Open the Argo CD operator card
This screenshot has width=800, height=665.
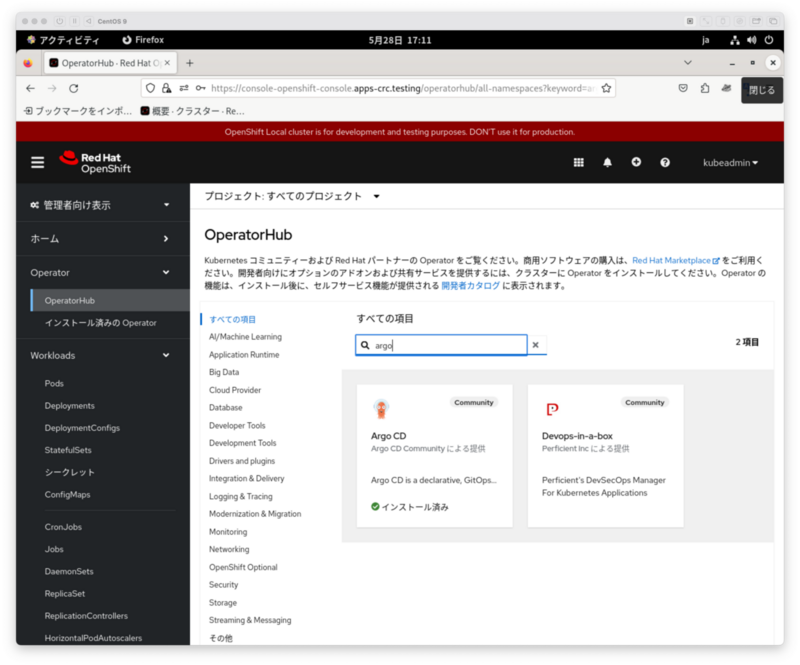[x=435, y=456]
